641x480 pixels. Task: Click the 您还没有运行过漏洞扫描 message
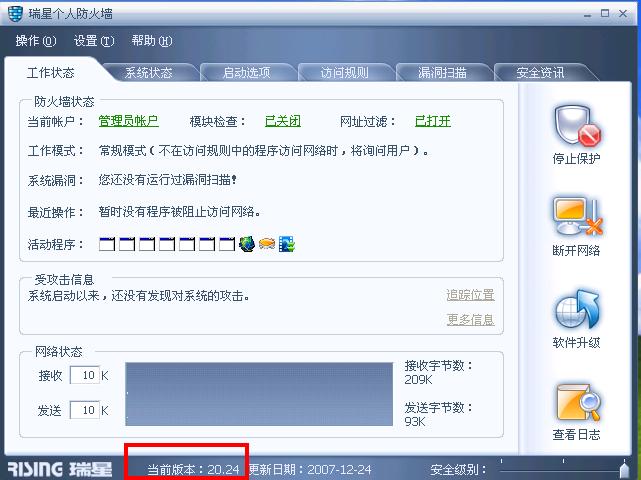click(168, 179)
